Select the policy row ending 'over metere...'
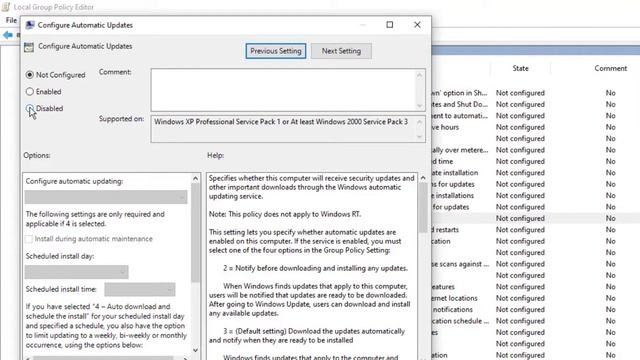640x360 pixels. (536, 150)
